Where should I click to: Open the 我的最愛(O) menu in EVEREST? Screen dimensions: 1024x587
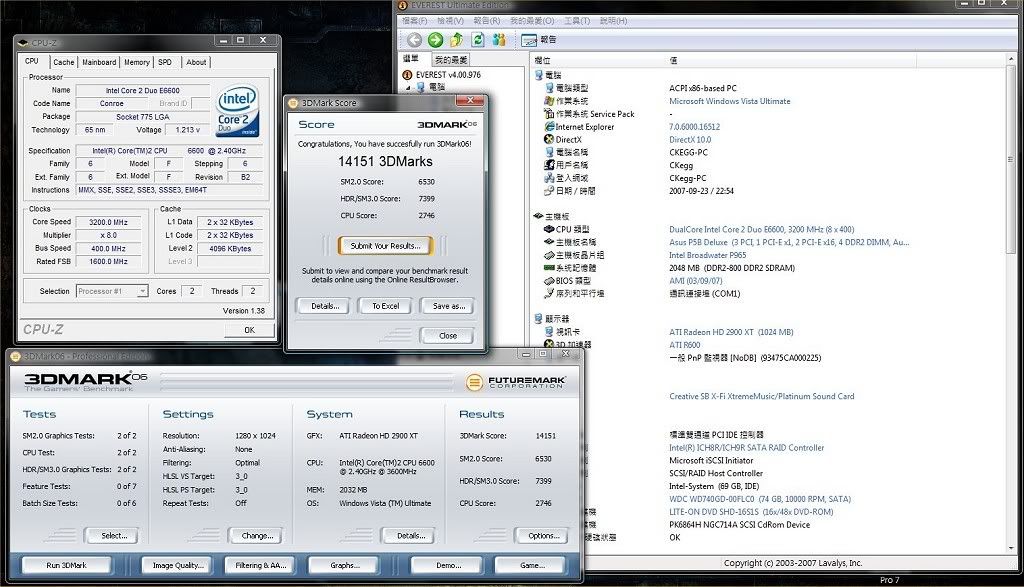point(531,21)
